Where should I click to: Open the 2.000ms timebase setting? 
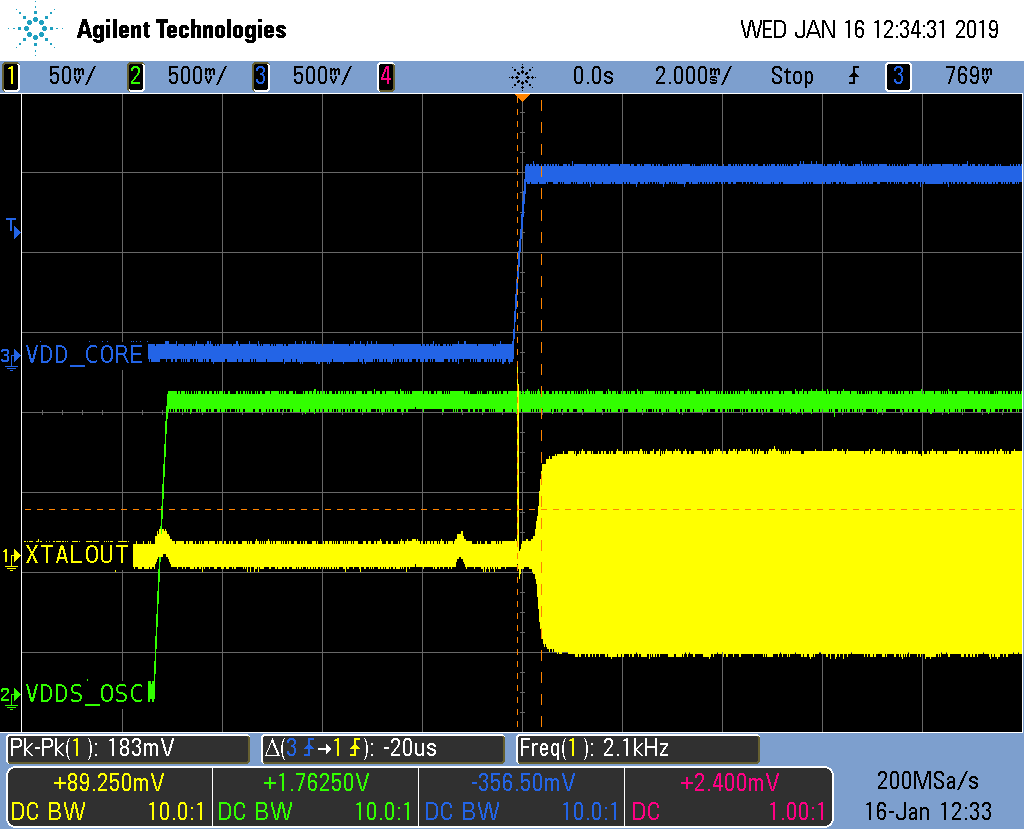(692, 76)
